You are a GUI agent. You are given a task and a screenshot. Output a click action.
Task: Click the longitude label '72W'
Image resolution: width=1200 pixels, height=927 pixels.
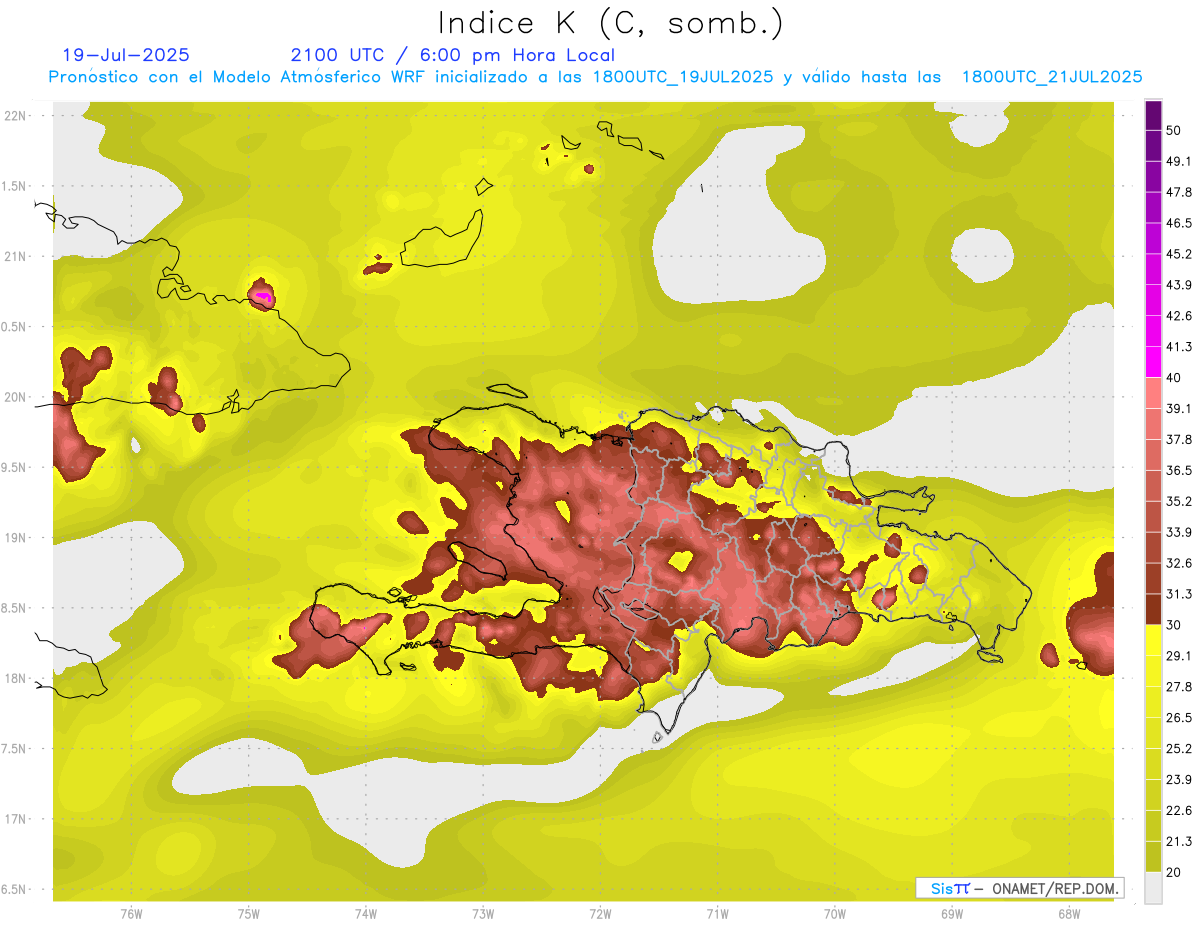[600, 913]
